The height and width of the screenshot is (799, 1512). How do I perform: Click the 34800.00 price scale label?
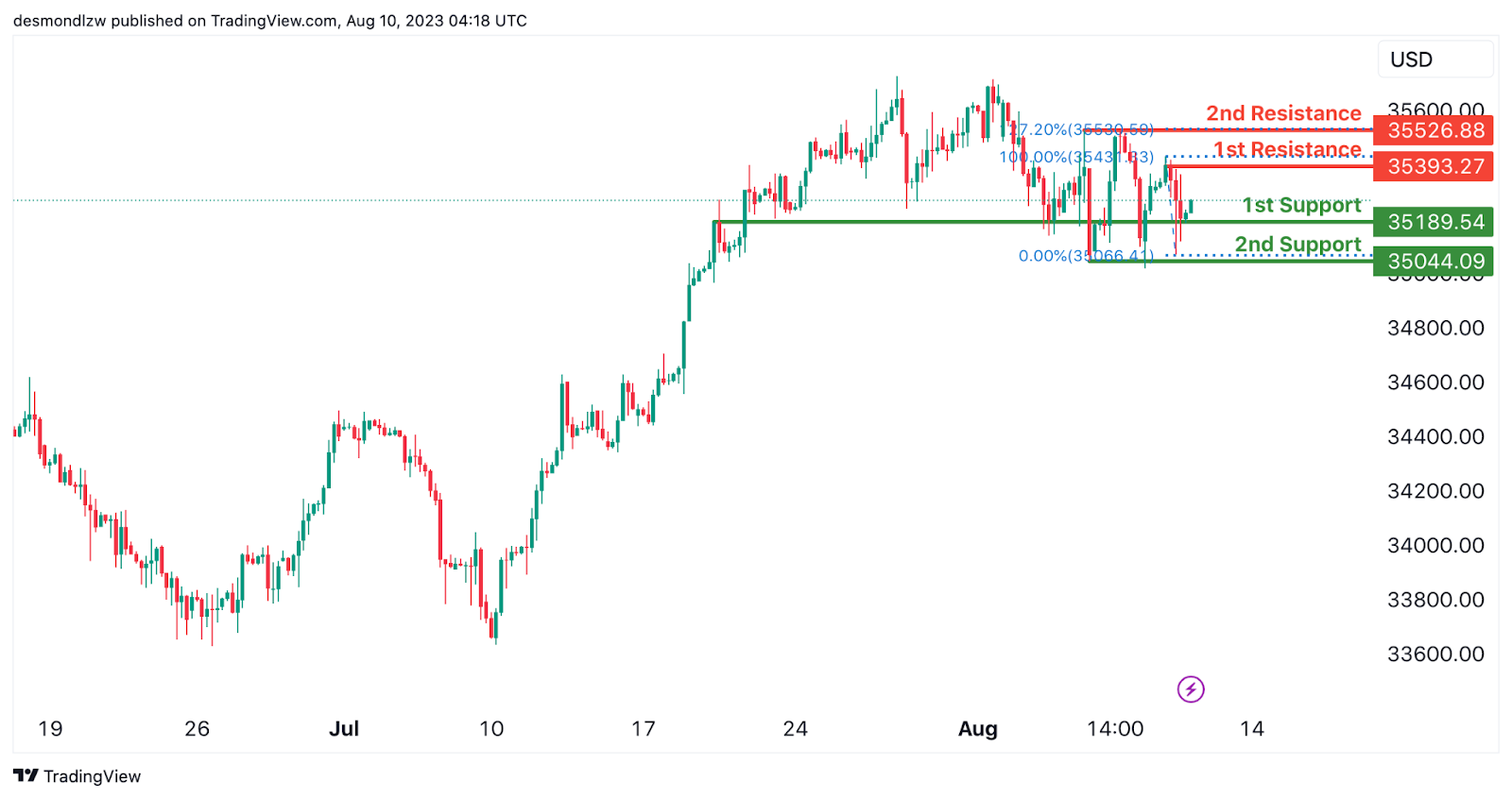[1435, 328]
